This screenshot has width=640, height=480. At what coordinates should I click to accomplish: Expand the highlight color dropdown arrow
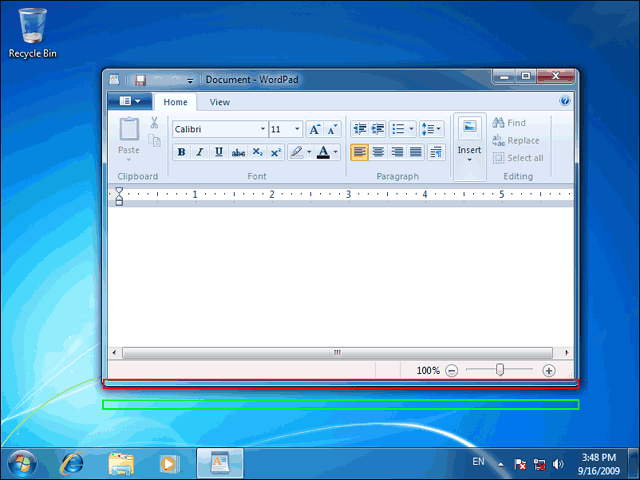[309, 152]
